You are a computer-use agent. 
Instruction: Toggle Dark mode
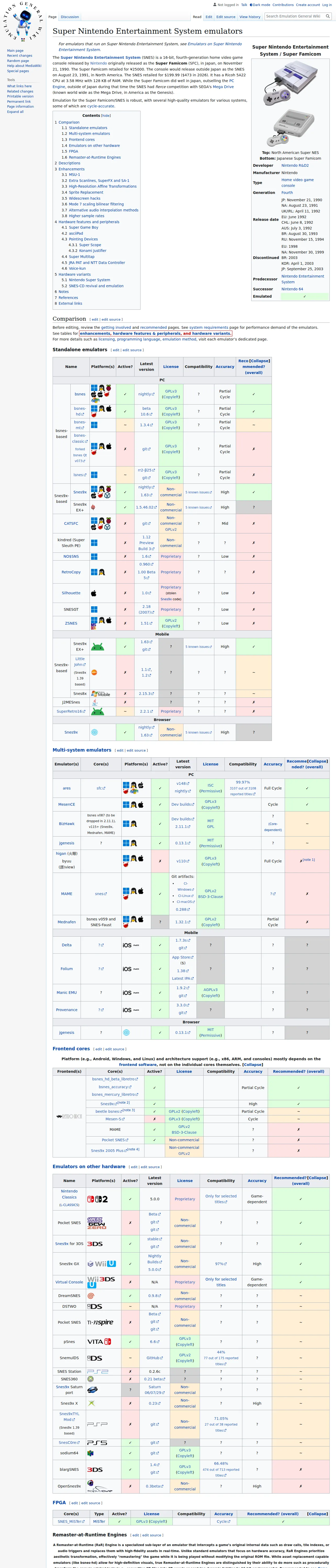click(x=260, y=5)
